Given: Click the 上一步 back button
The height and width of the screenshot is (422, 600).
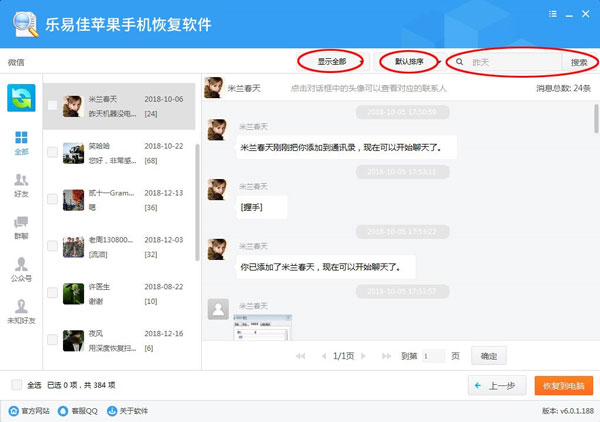Looking at the screenshot, I should 497,386.
